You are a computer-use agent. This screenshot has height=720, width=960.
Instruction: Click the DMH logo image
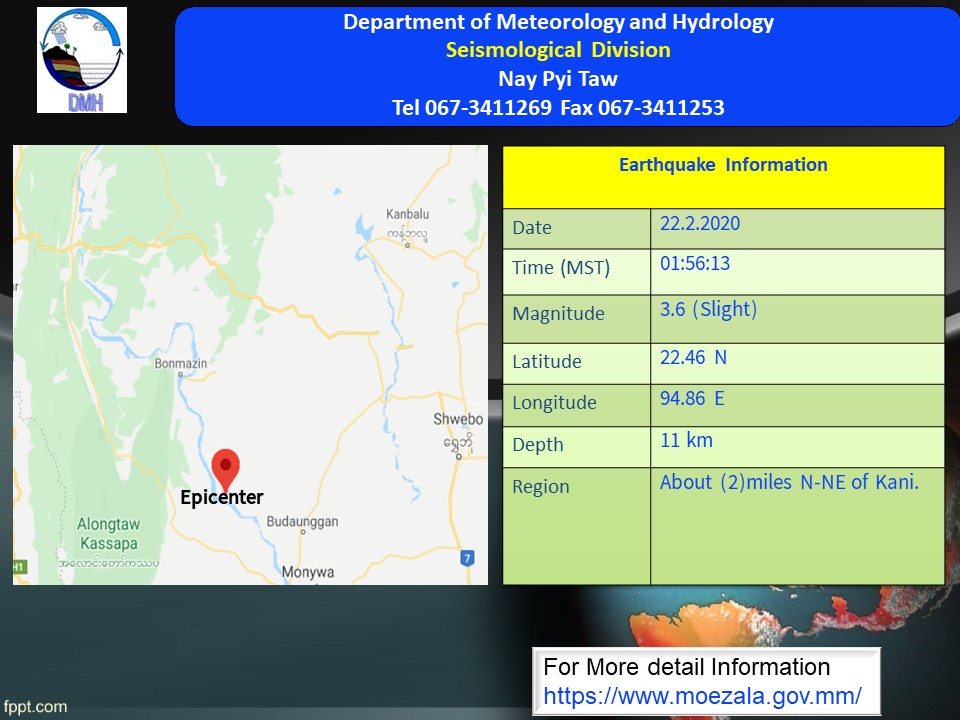coord(82,60)
